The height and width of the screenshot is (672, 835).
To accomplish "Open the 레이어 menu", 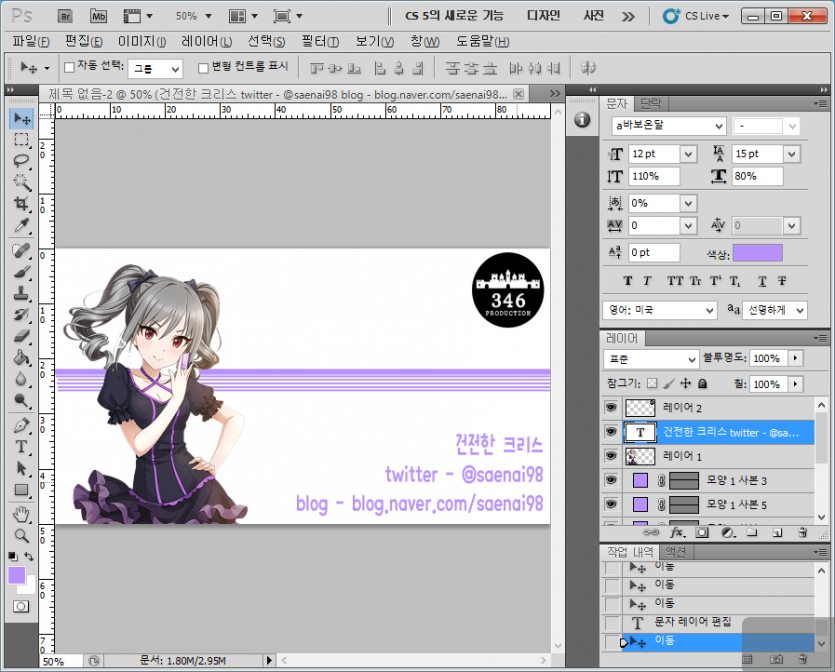I will coord(207,41).
